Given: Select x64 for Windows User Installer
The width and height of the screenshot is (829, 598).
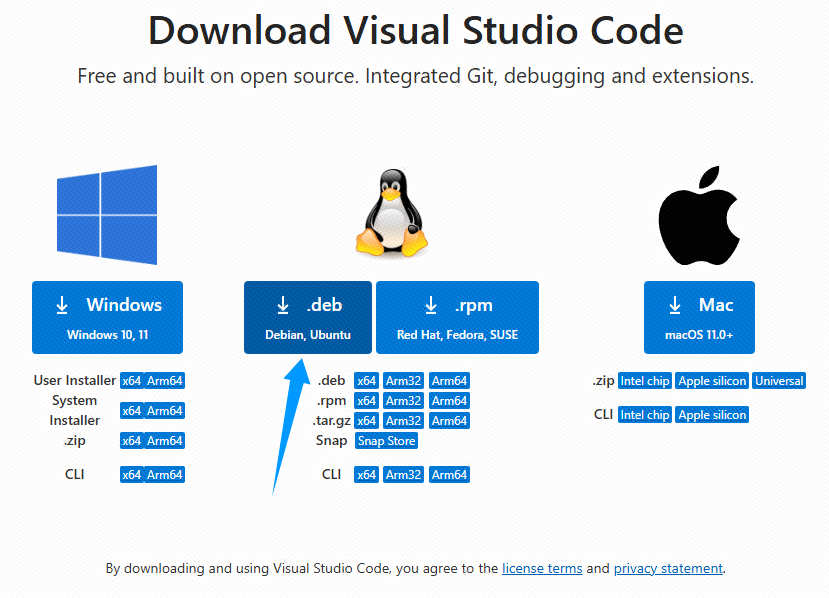Looking at the screenshot, I should pos(132,381).
